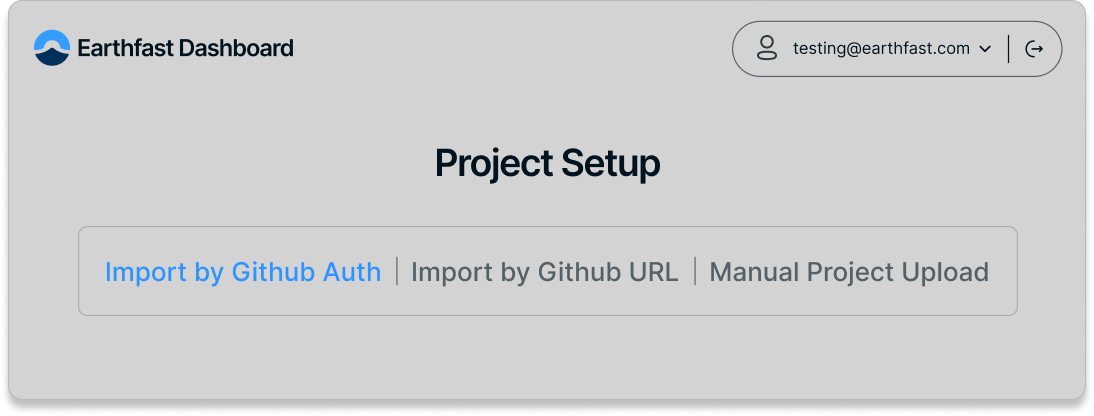
Task: Click the divider before the logout icon
Action: 1009,49
